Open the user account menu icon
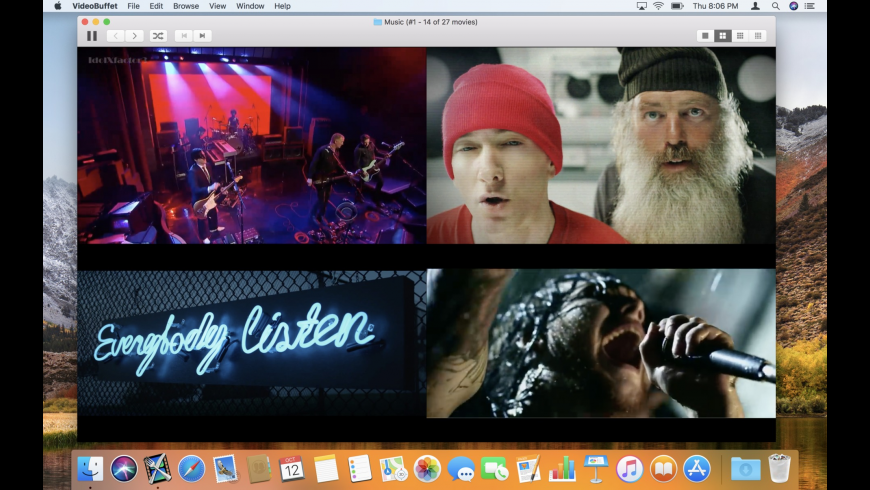This screenshot has height=490, width=870. 755,6
